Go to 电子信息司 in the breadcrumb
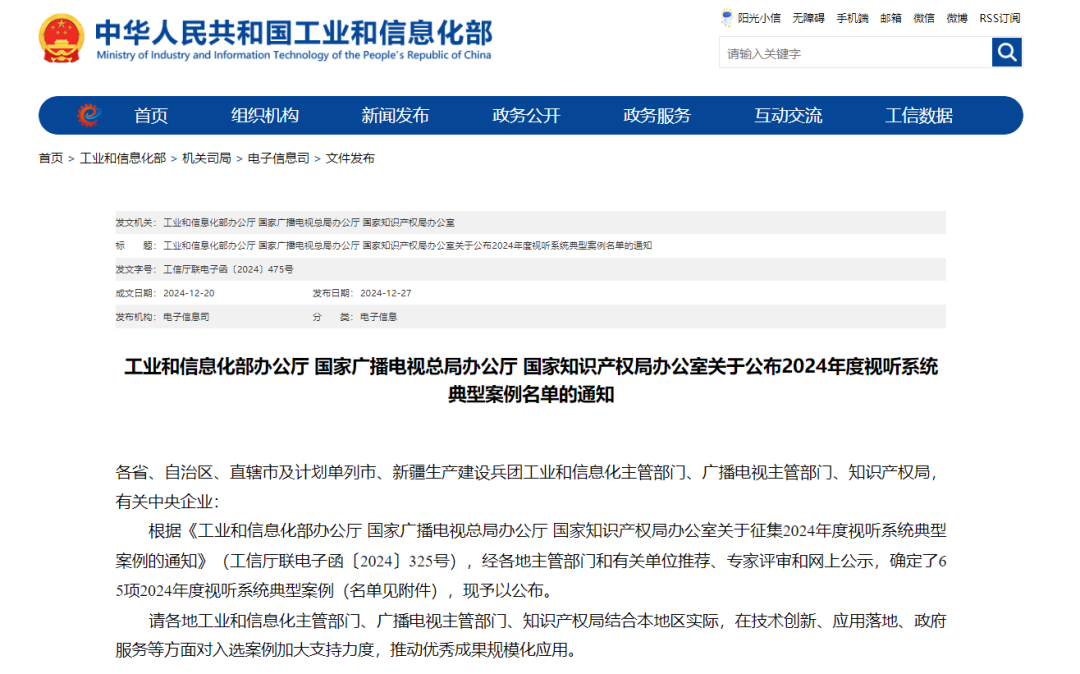The width and height of the screenshot is (1080, 674). pyautogui.click(x=278, y=158)
